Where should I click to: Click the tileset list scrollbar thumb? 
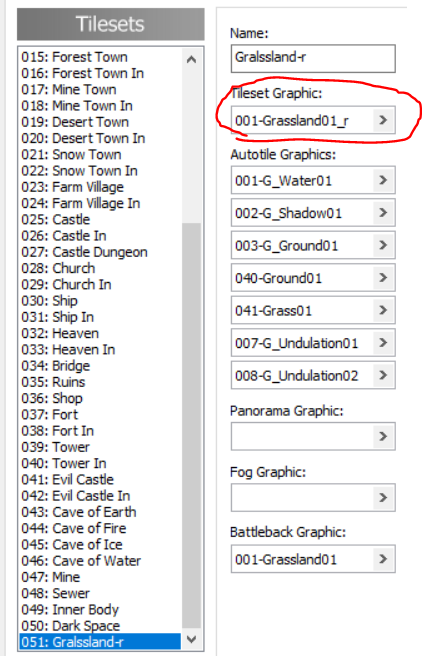pos(192,426)
